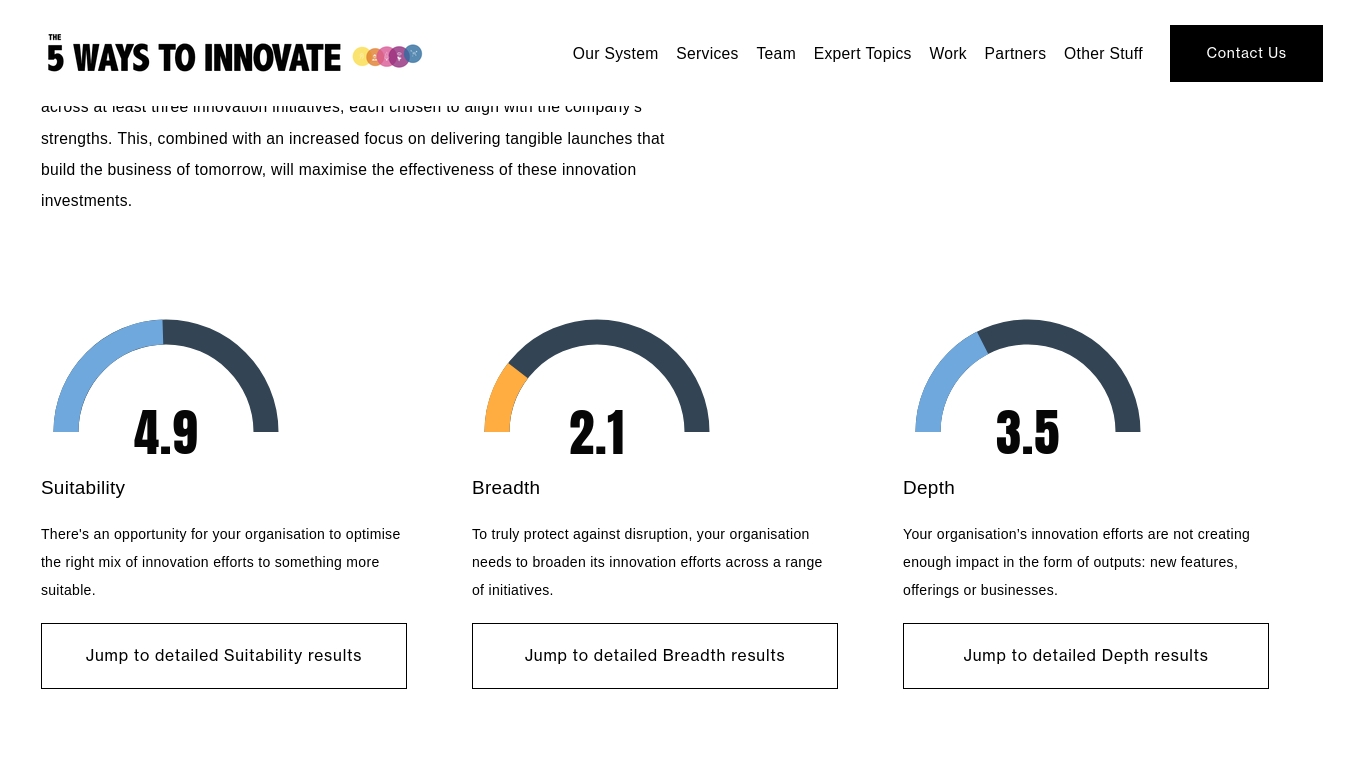
Task: Go to the Team page
Action: tap(776, 54)
